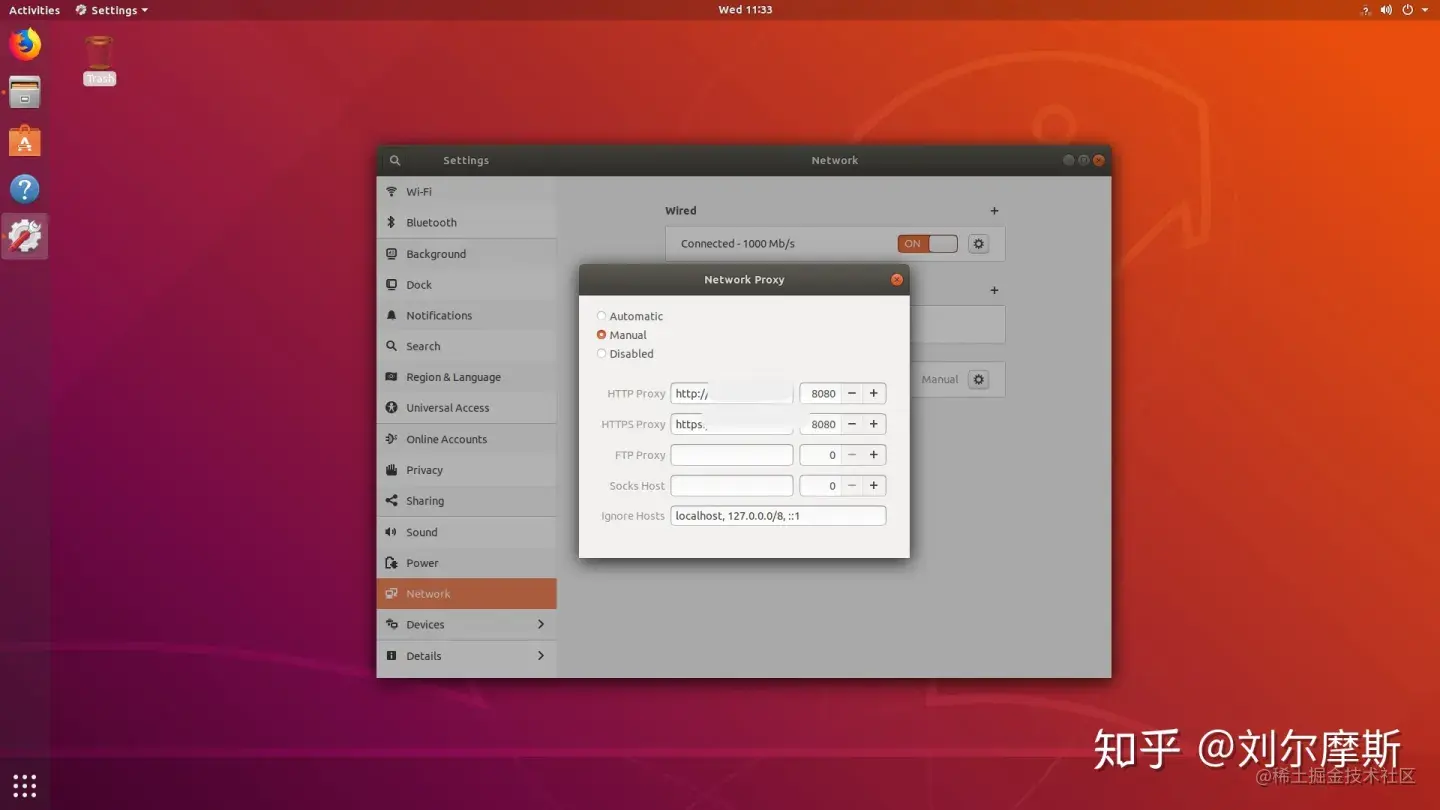1440x810 pixels.
Task: Open the power icon system menu
Action: [x=1408, y=10]
